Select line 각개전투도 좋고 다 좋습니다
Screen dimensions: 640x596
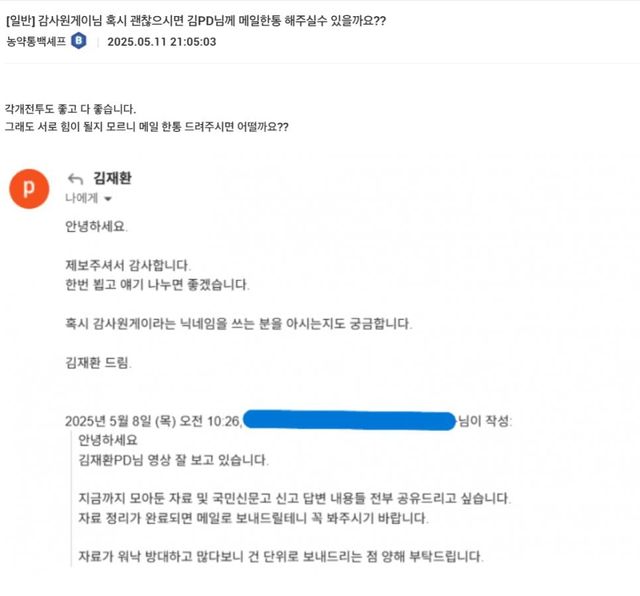pyautogui.click(x=70, y=109)
